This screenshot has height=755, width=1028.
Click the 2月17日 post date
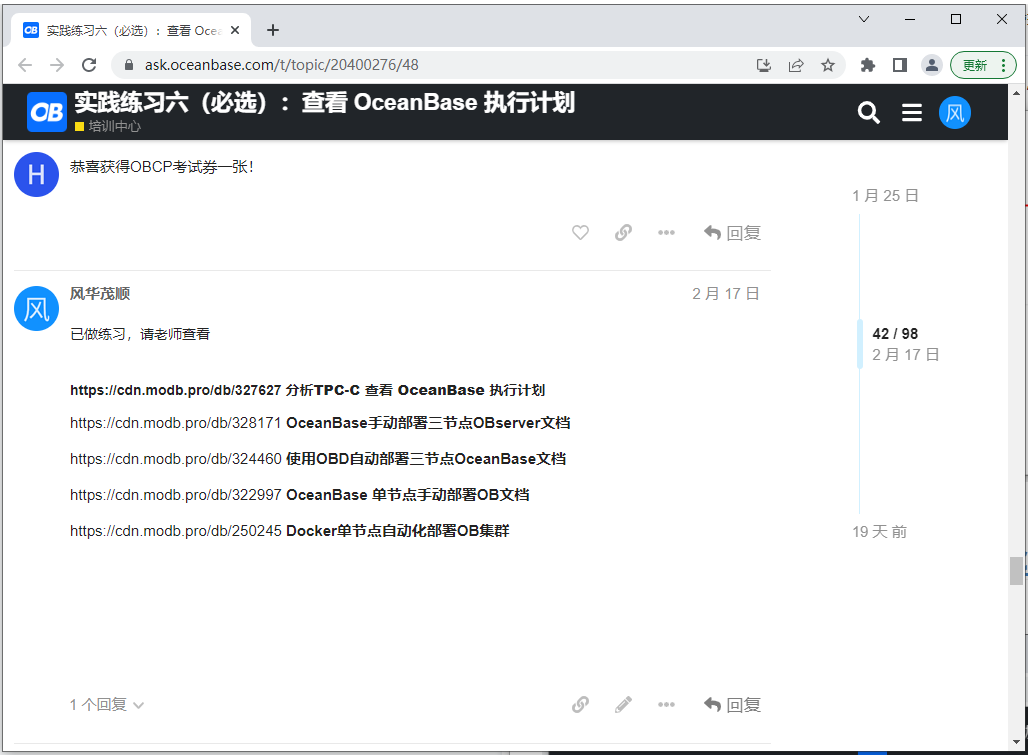pos(726,294)
